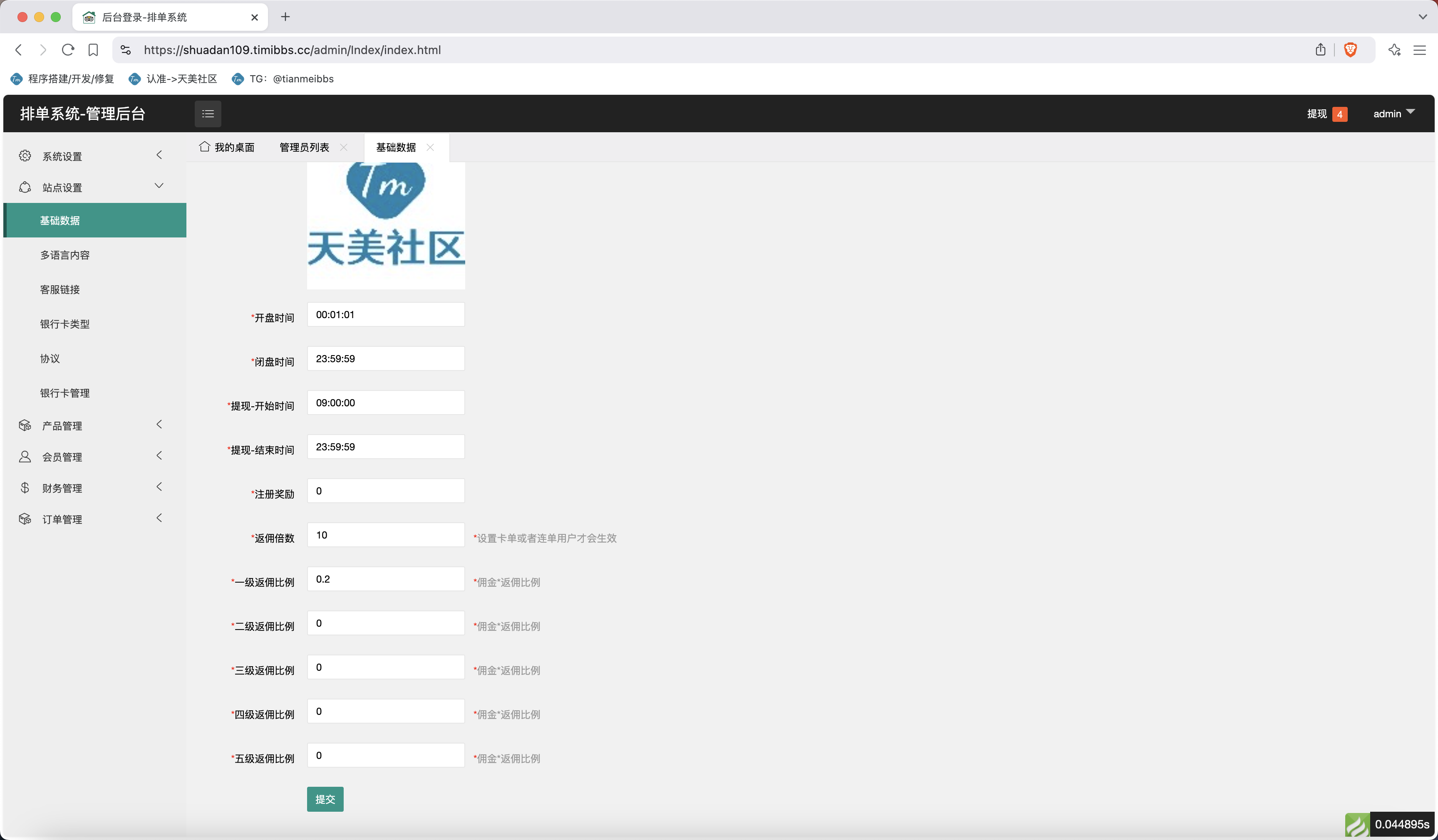Close the 管理员列表 tab
Image resolution: width=1438 pixels, height=840 pixels.
click(344, 147)
